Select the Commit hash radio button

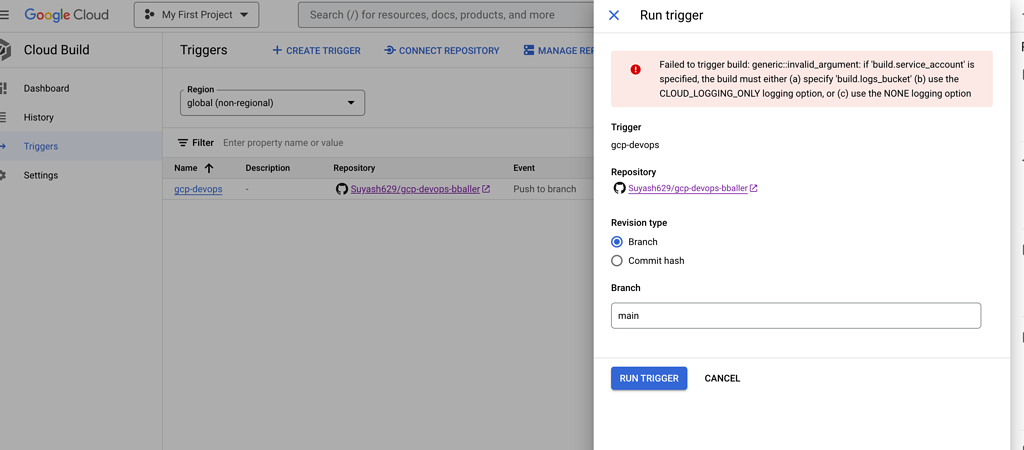[x=617, y=261]
